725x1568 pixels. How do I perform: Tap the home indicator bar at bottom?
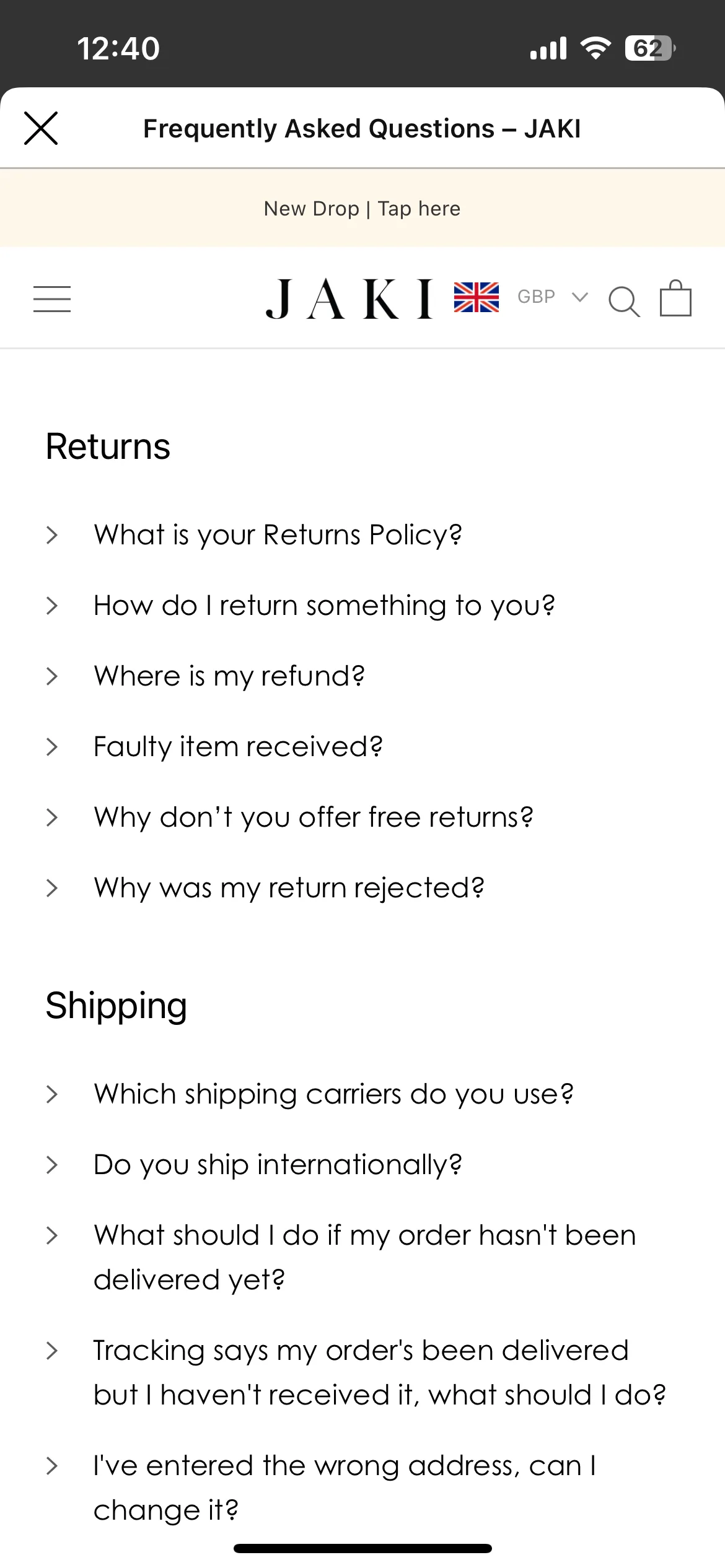click(362, 1548)
